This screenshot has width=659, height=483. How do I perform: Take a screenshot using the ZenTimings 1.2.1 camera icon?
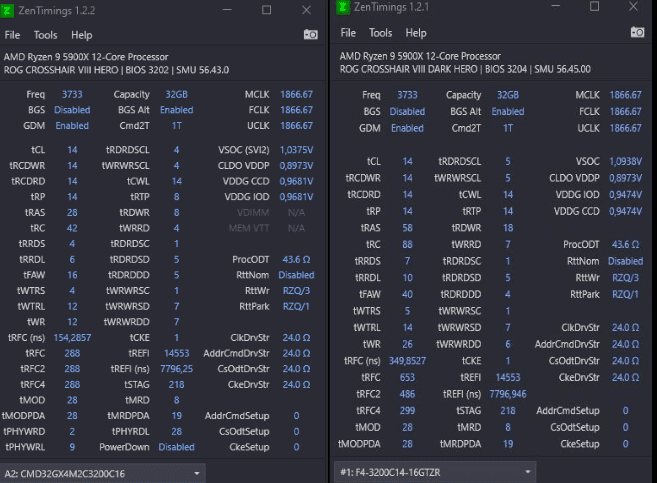coord(637,33)
